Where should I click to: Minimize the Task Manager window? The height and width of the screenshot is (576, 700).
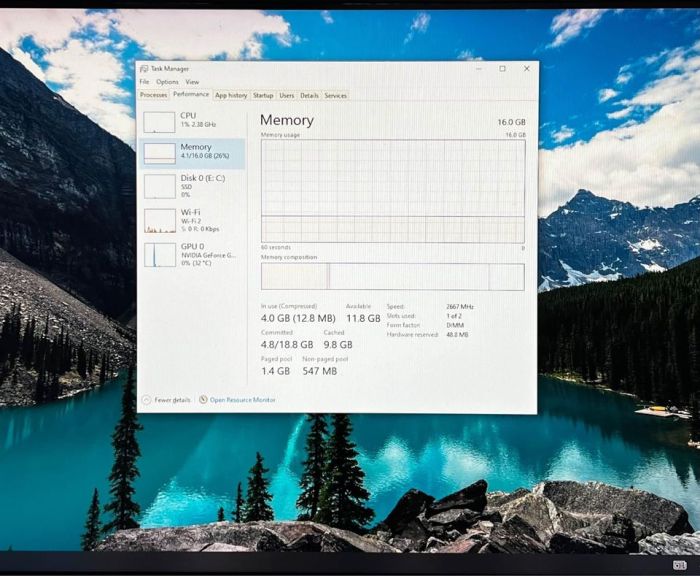point(479,68)
